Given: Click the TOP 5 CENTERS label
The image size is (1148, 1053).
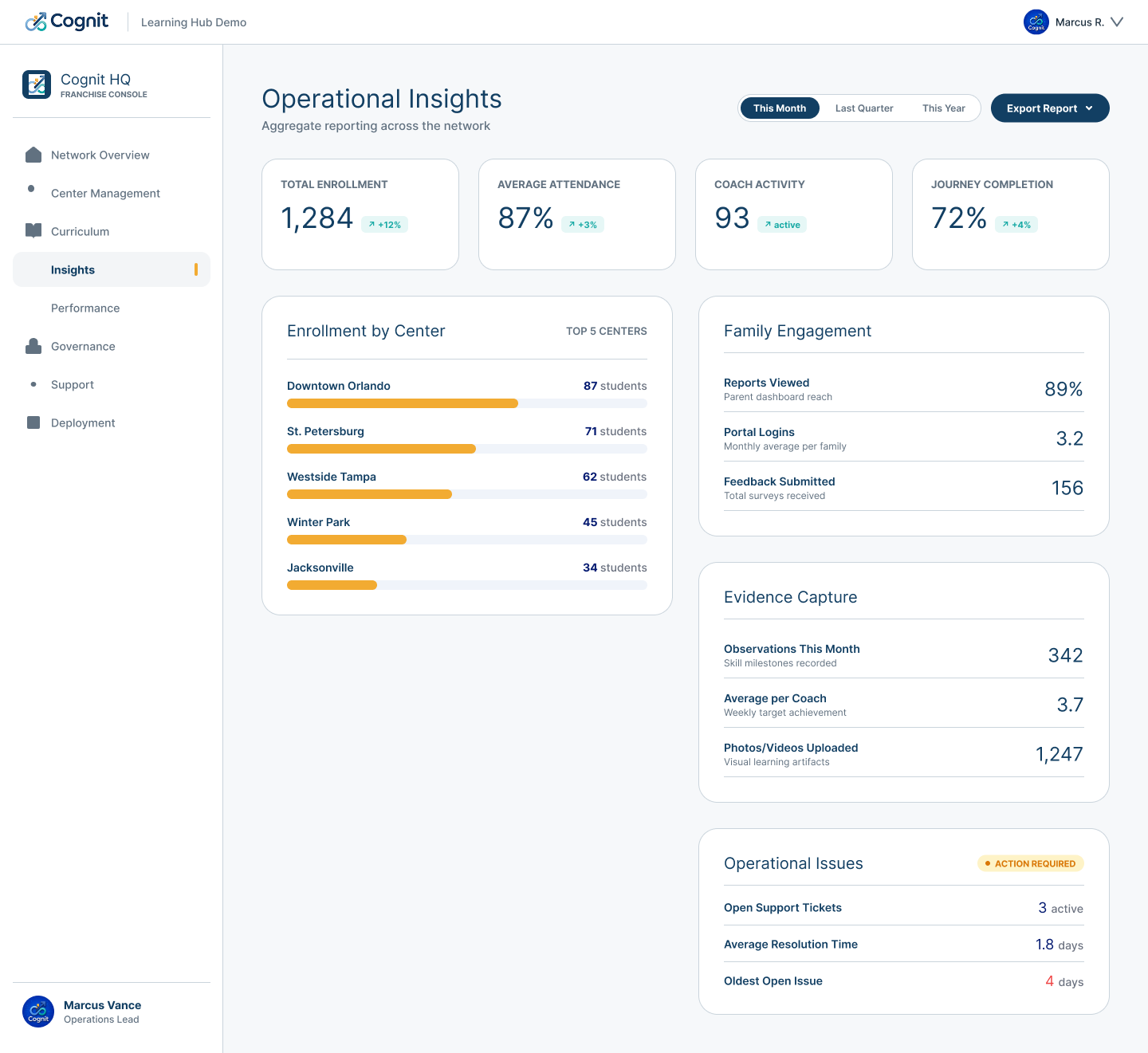Looking at the screenshot, I should 607,331.
